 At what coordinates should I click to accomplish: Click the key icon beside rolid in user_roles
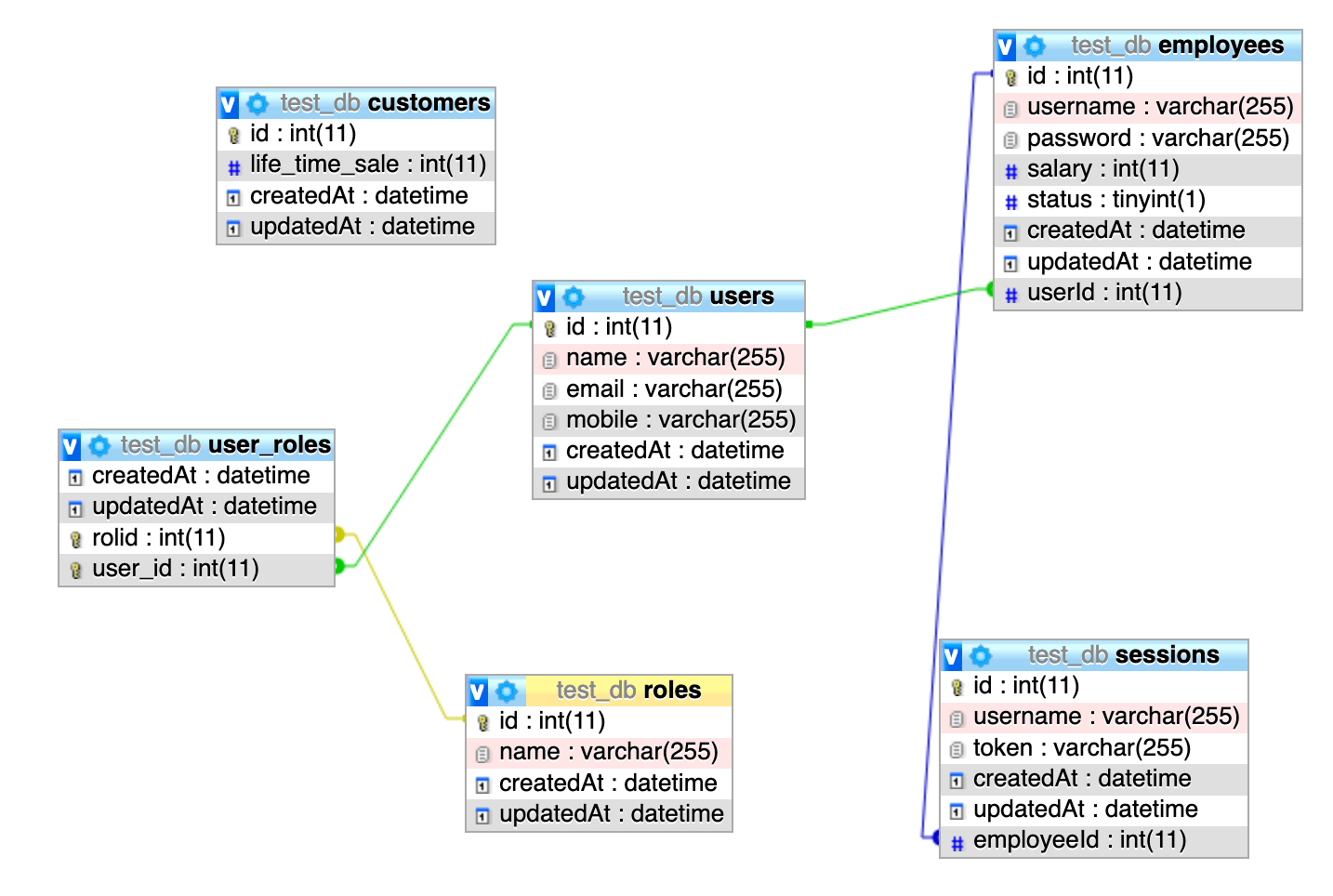point(75,538)
